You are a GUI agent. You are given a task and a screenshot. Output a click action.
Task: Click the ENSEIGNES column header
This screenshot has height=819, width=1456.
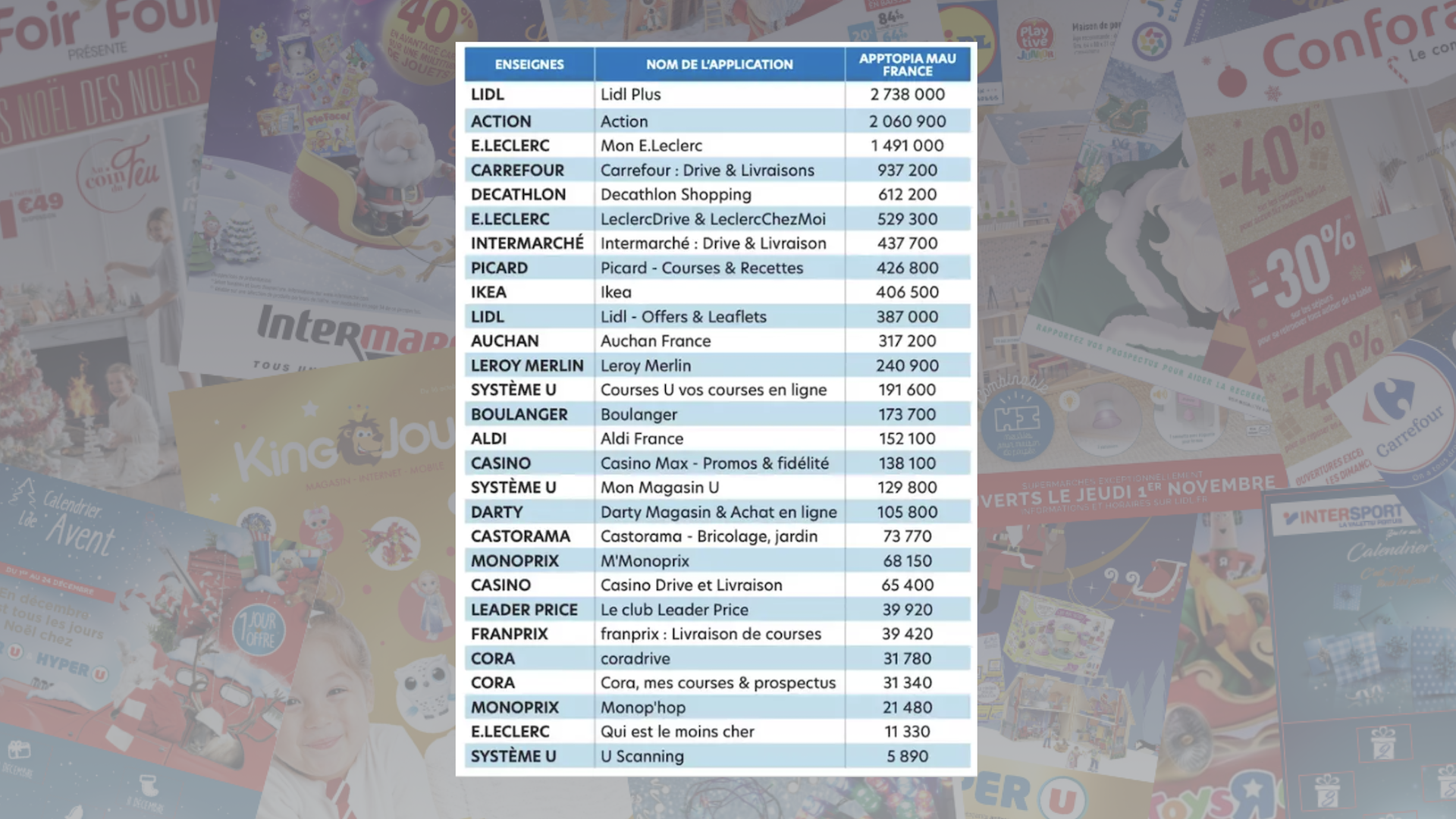click(528, 63)
